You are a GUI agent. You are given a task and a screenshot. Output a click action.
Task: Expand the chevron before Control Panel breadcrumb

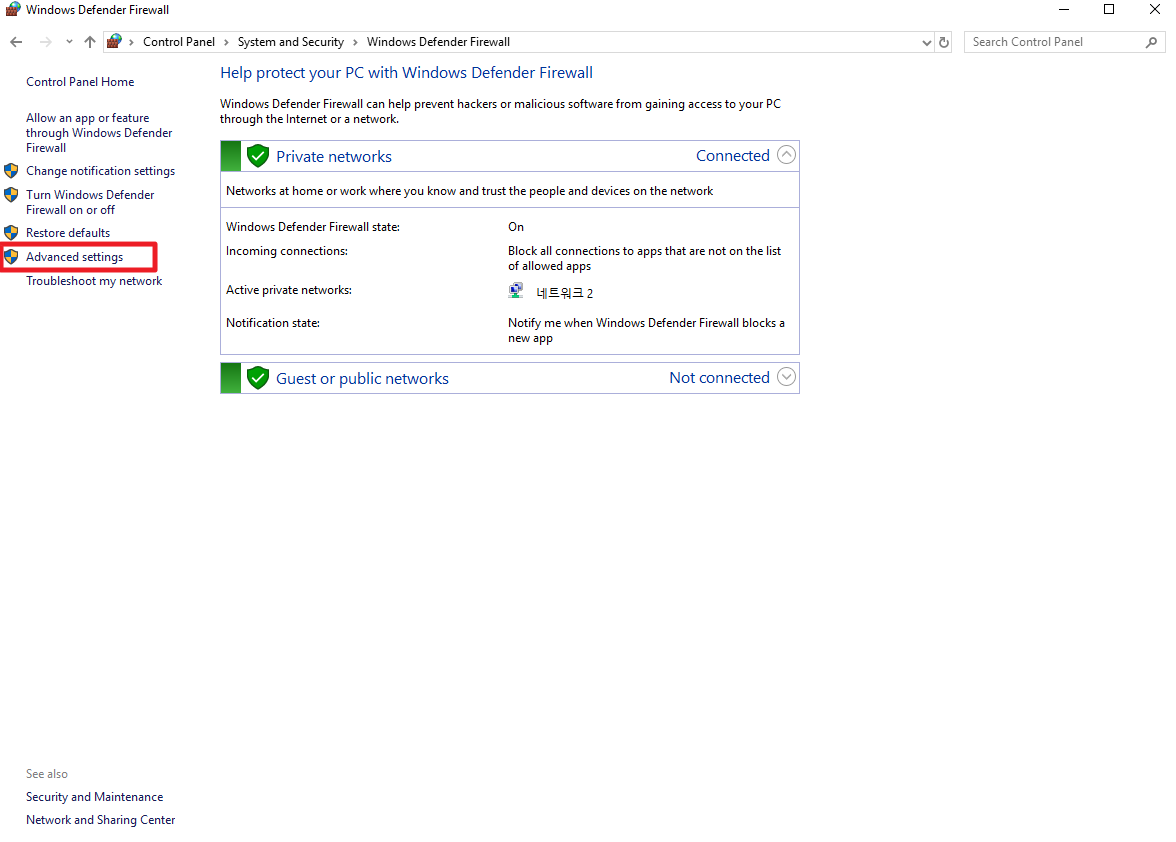tap(131, 42)
